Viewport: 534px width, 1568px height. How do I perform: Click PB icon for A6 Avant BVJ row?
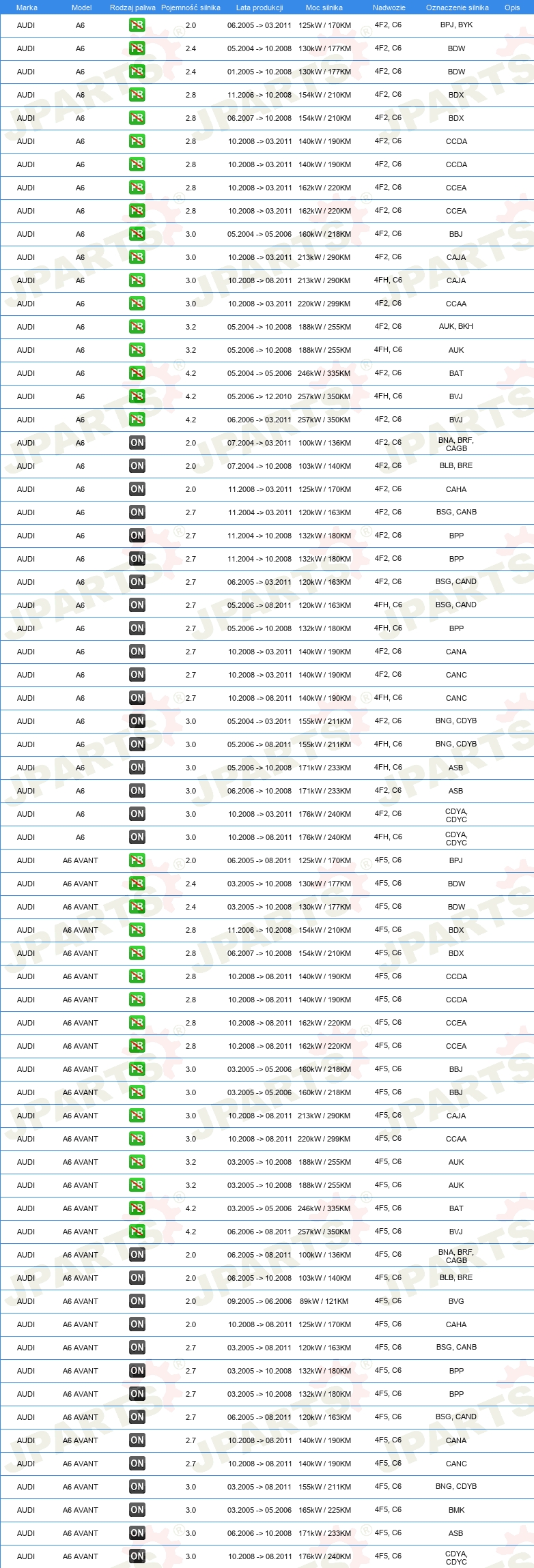point(137,1232)
